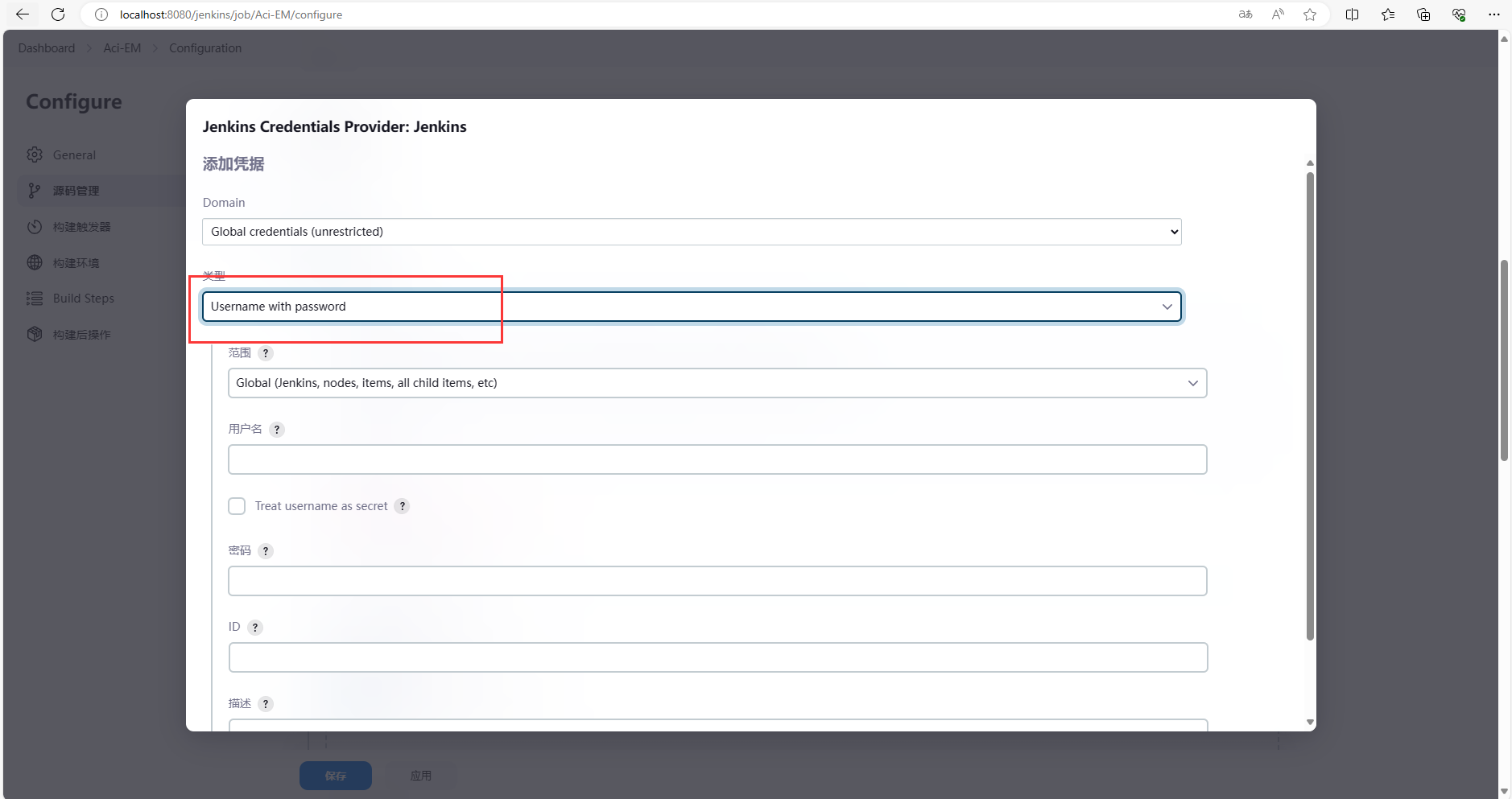This screenshot has width=1512, height=799.
Task: Show help for the ID field
Action: pyautogui.click(x=255, y=628)
